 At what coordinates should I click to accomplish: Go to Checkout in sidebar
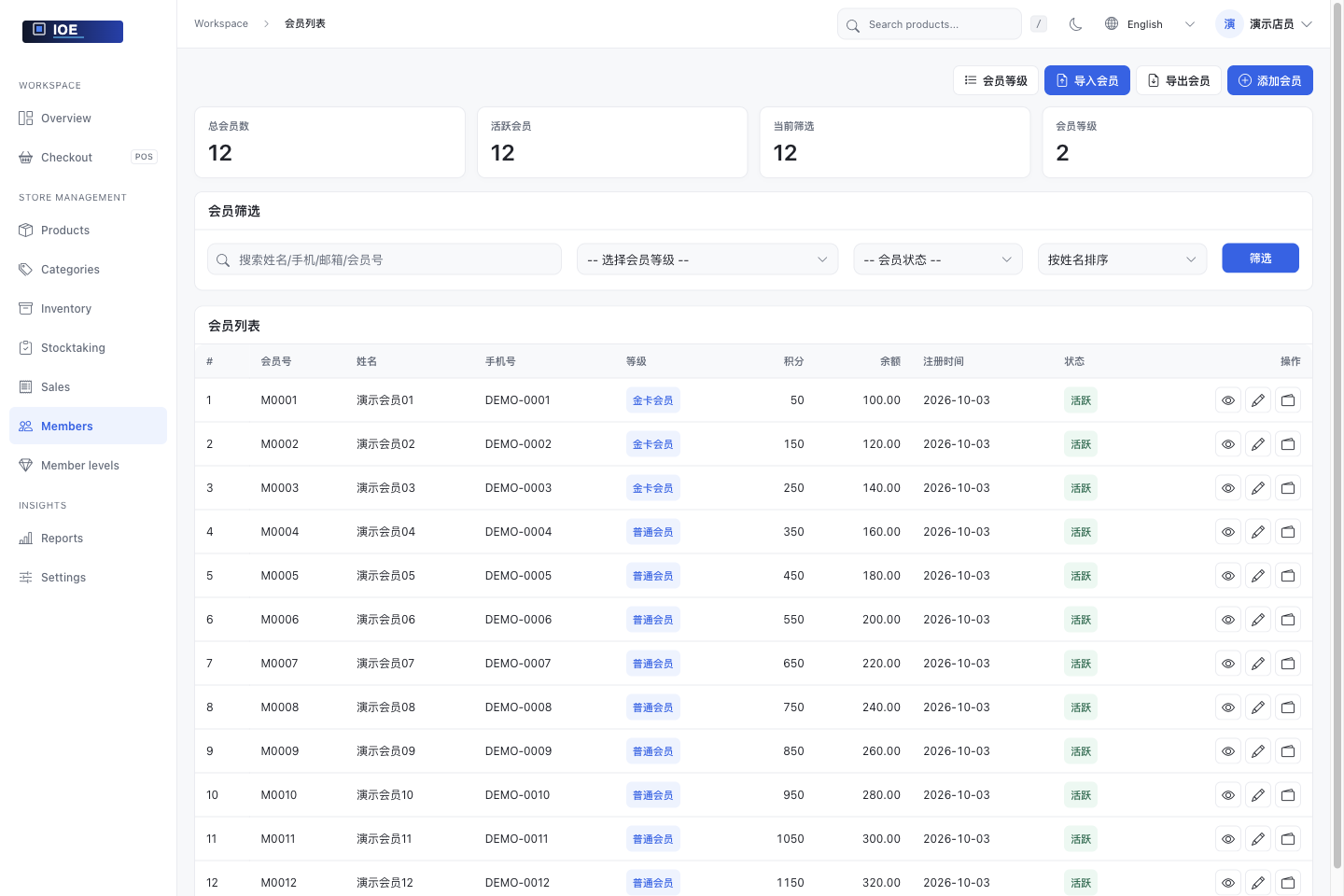[88, 158]
